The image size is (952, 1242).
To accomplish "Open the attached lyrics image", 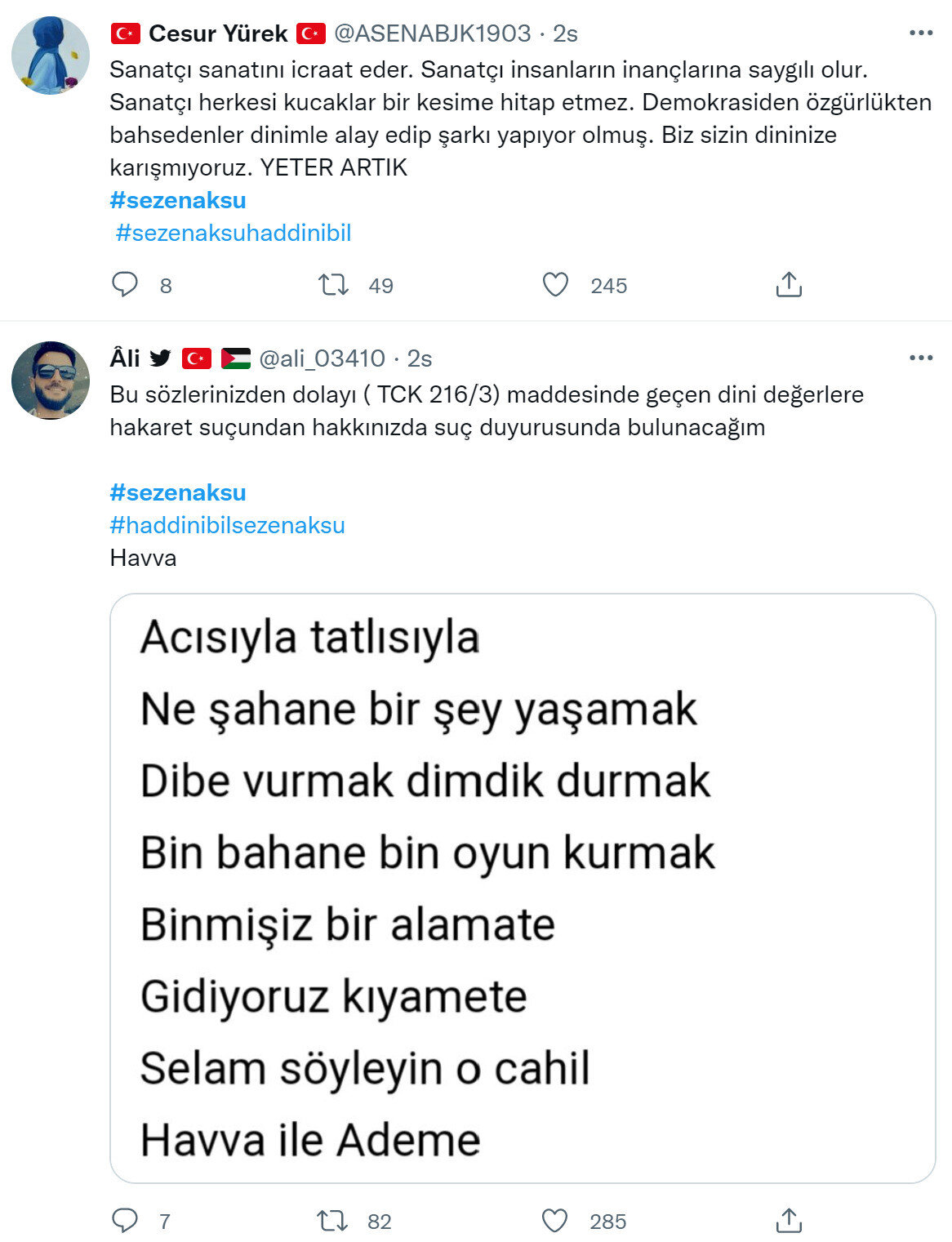I will (523, 888).
